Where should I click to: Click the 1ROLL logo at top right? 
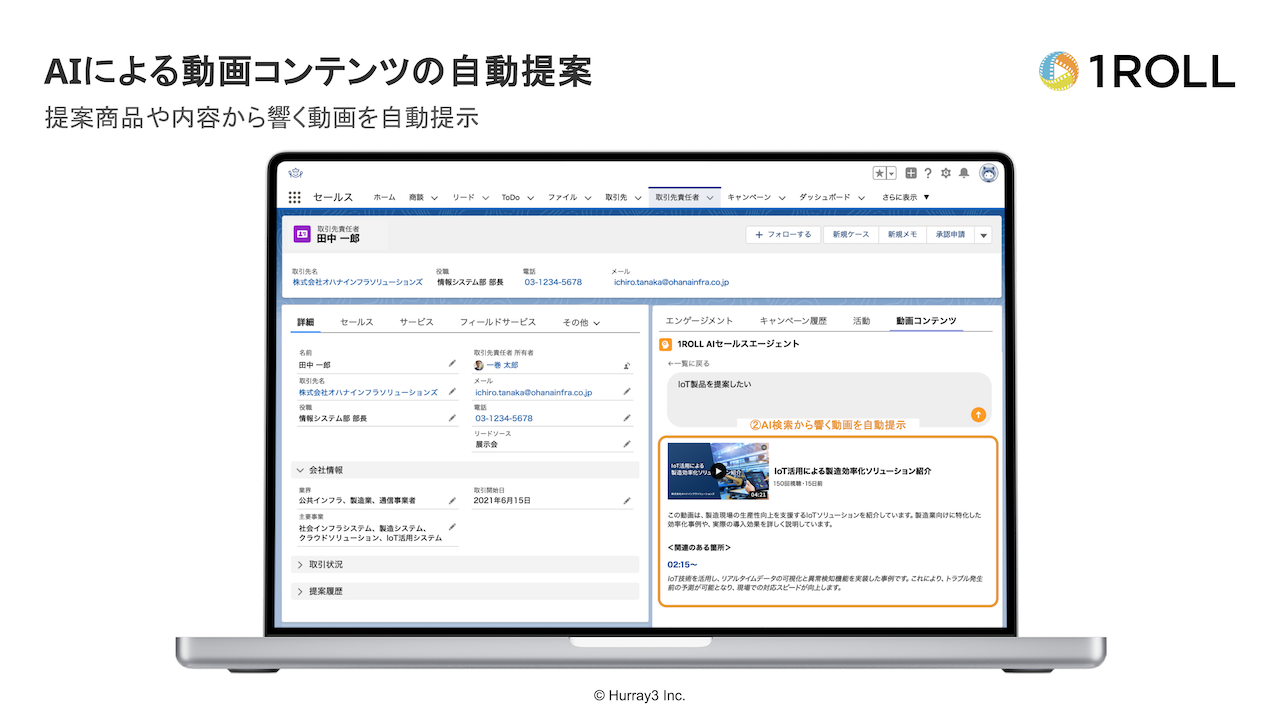click(1137, 72)
